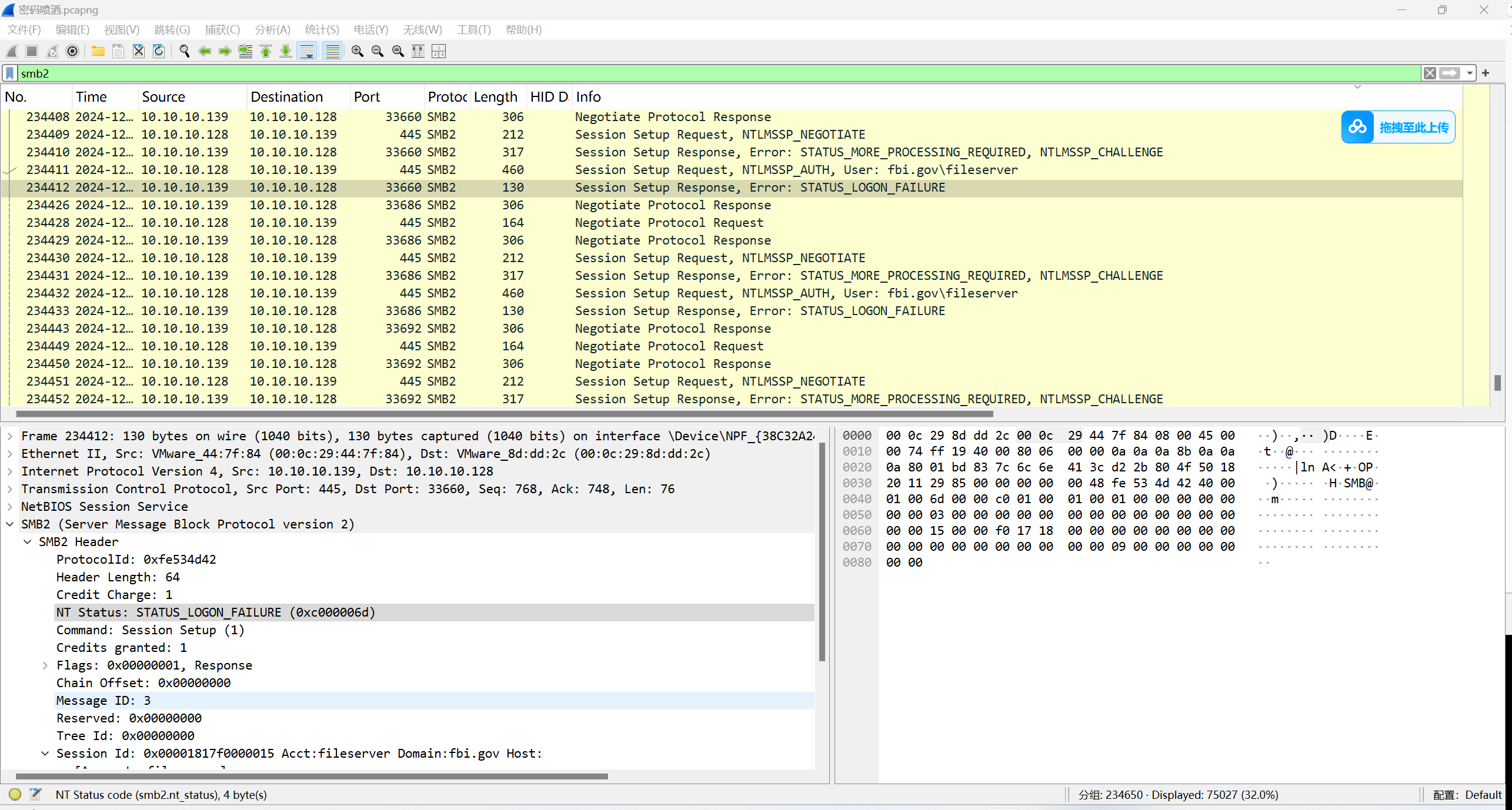
Task: Click the open capture file folder icon
Action: coord(98,52)
